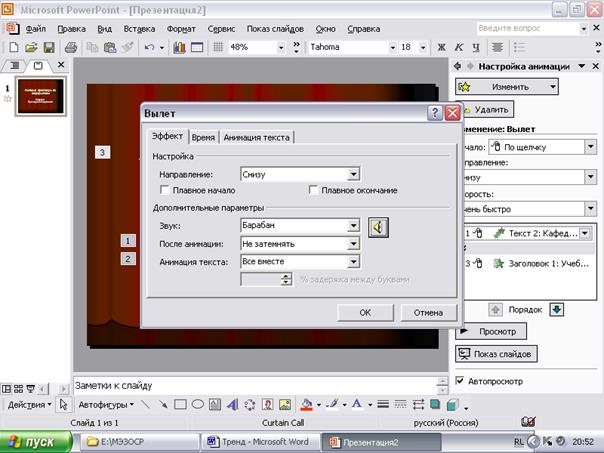Viewport: 604px width, 453px height.
Task: Click the Просмотр button
Action: 490,331
